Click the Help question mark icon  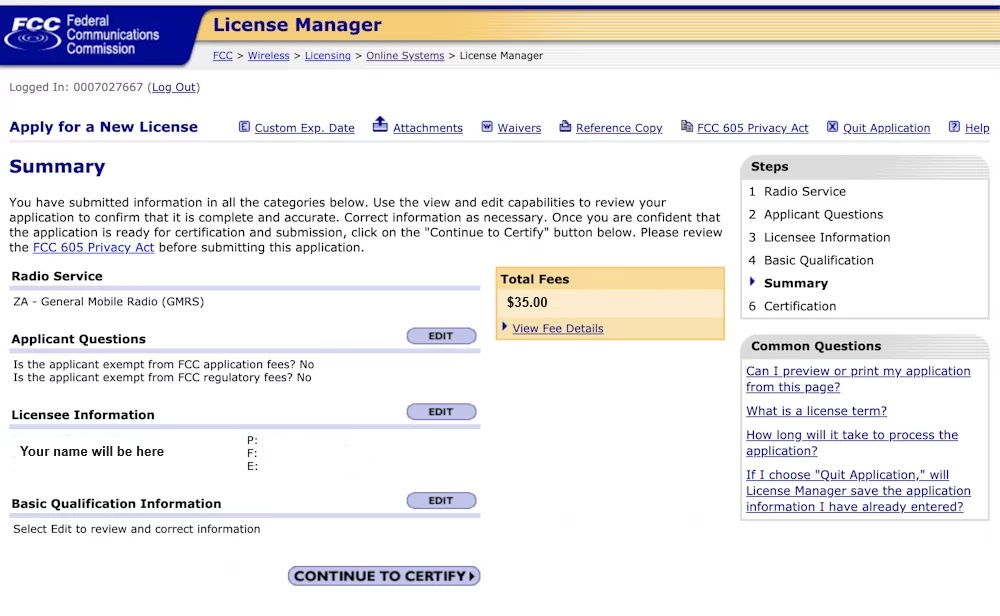pos(954,127)
